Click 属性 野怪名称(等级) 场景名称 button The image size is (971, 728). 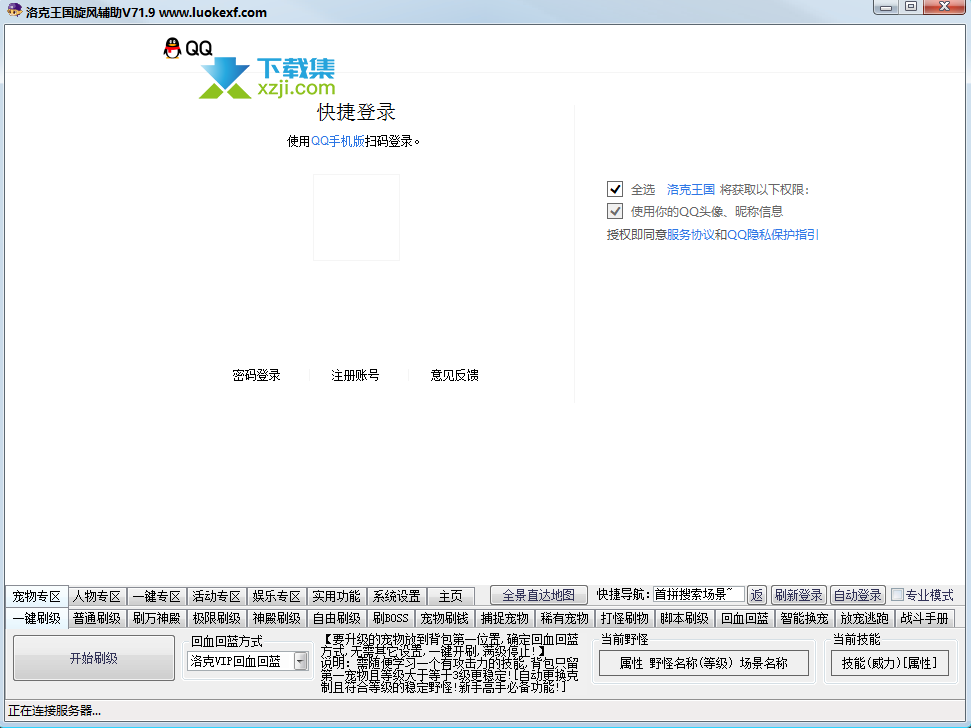click(703, 663)
